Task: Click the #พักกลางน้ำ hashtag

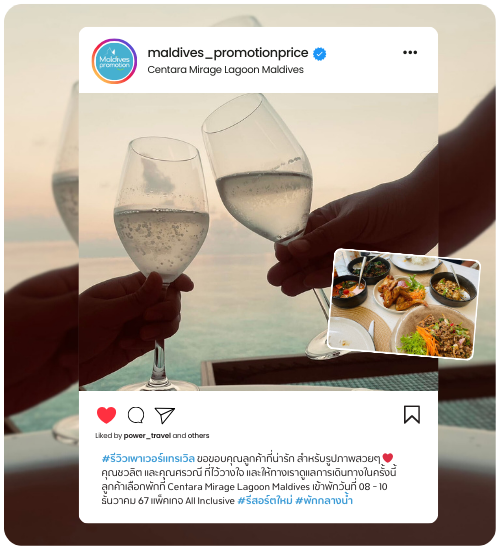Action: [x=324, y=500]
